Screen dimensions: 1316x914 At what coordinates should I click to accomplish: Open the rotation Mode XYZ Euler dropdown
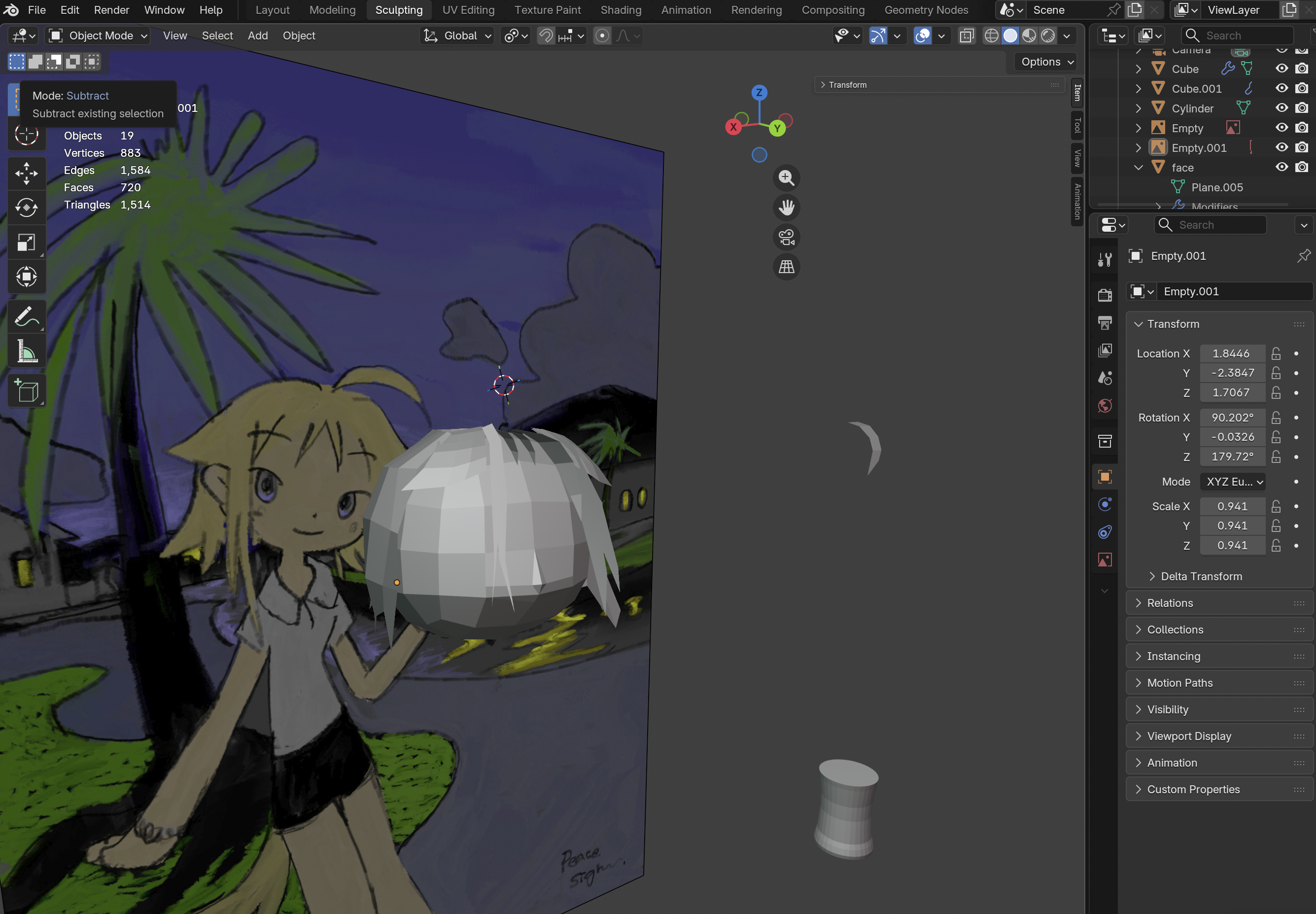tap(1233, 482)
